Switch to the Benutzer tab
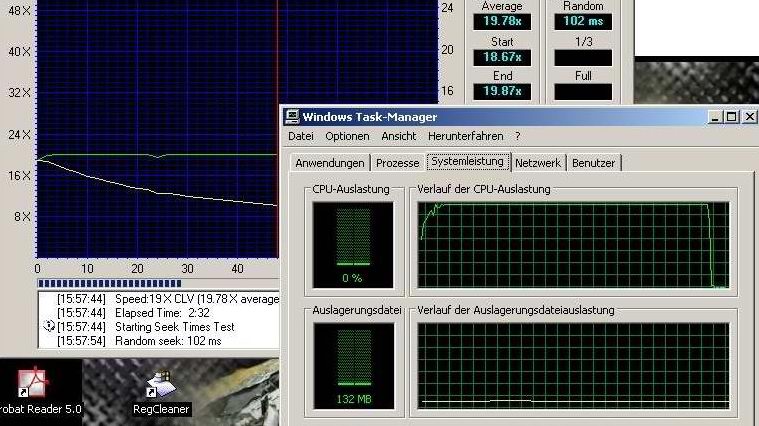759x426 pixels. (x=593, y=163)
